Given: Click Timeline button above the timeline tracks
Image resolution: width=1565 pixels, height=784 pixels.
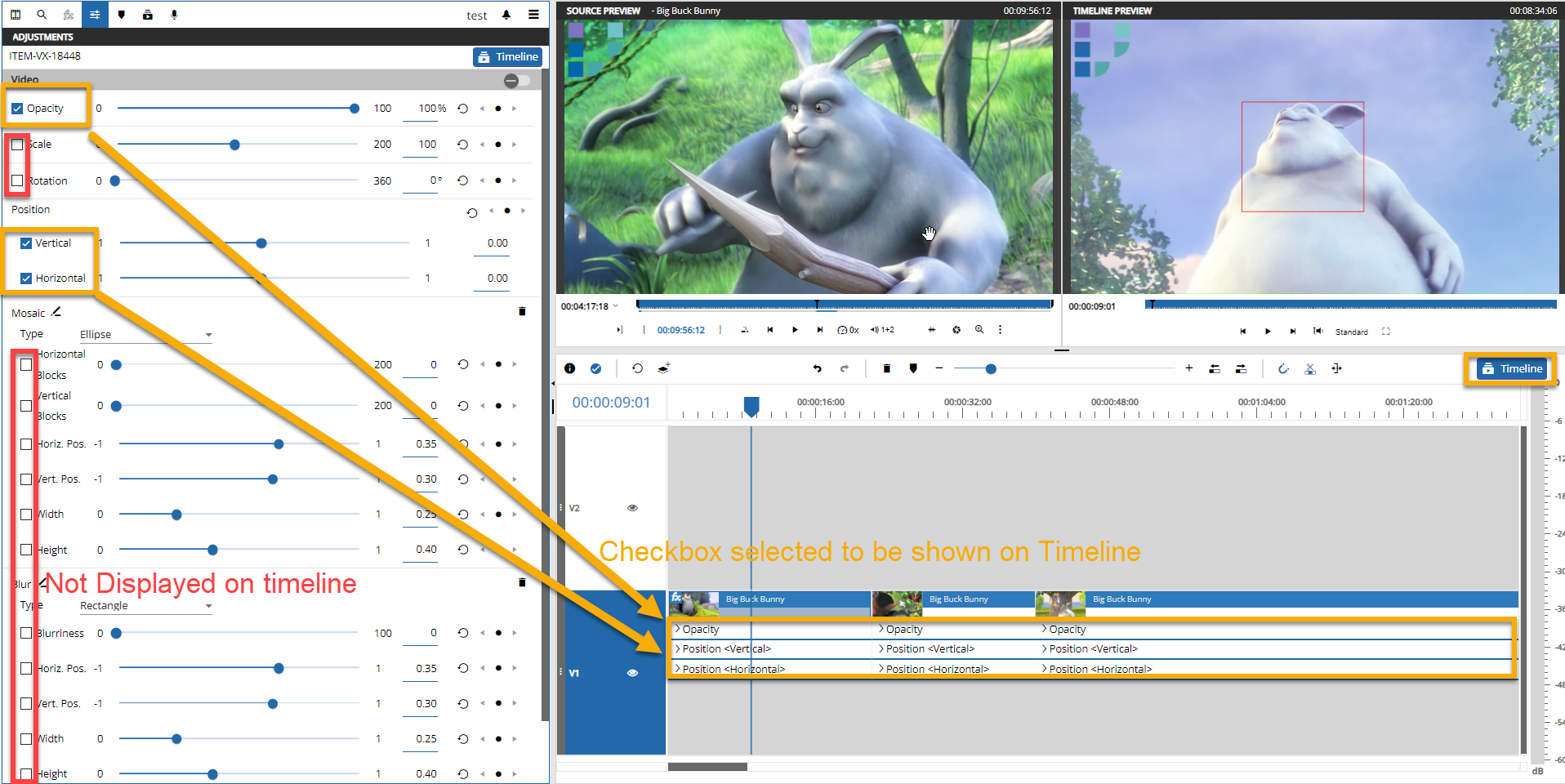Looking at the screenshot, I should coord(1512,369).
